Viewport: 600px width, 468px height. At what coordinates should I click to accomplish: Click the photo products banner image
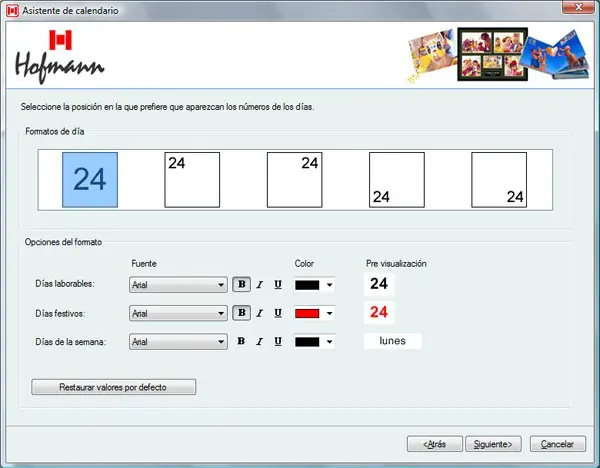pyautogui.click(x=498, y=55)
